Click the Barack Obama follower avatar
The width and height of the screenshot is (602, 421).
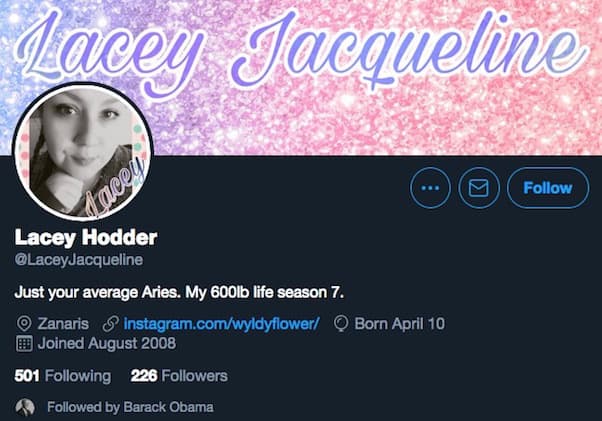pyautogui.click(x=25, y=407)
